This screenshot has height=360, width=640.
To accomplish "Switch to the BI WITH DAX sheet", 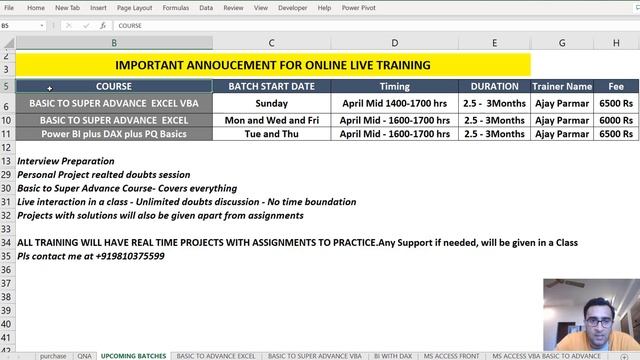I will tap(393, 356).
